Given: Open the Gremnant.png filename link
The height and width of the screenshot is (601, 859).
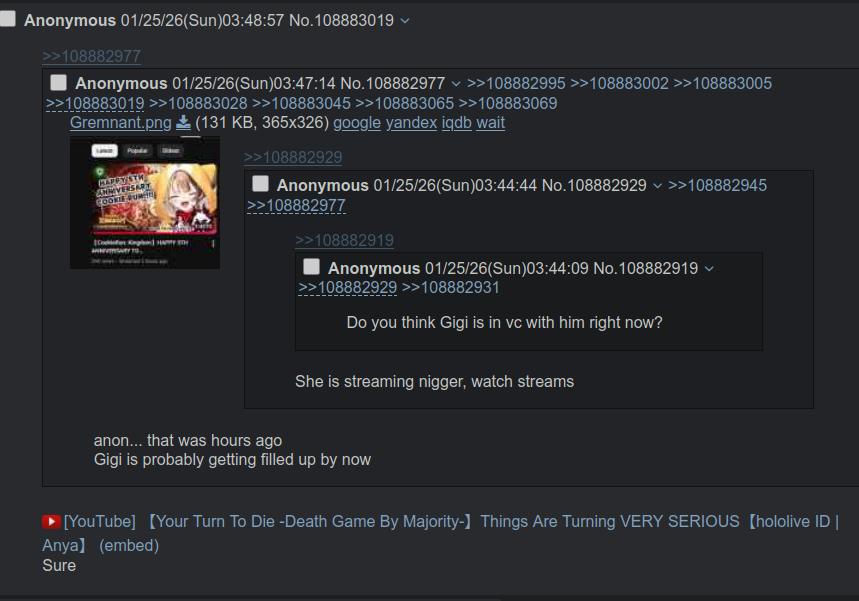Looking at the screenshot, I should coord(121,123).
